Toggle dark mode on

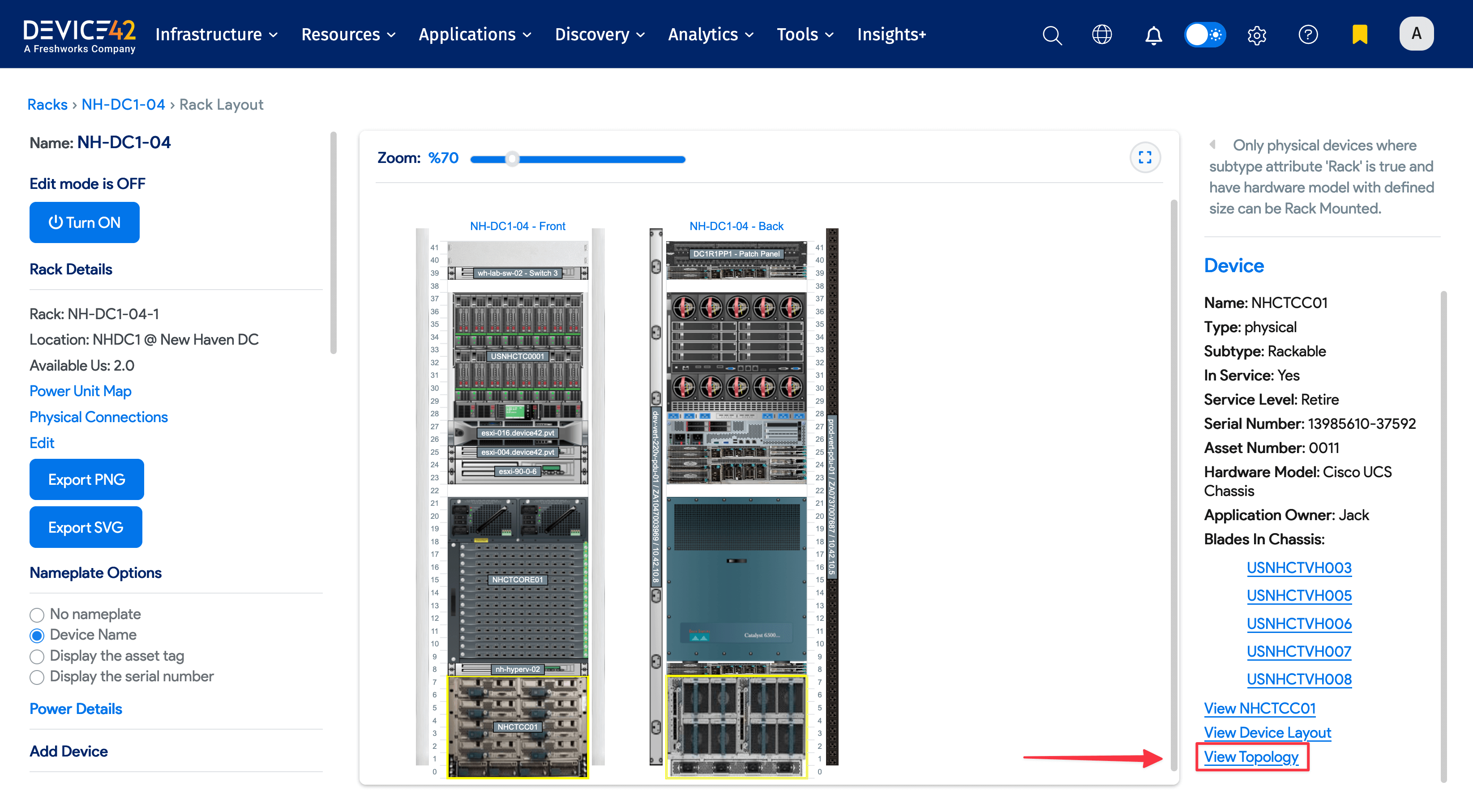[x=1205, y=34]
